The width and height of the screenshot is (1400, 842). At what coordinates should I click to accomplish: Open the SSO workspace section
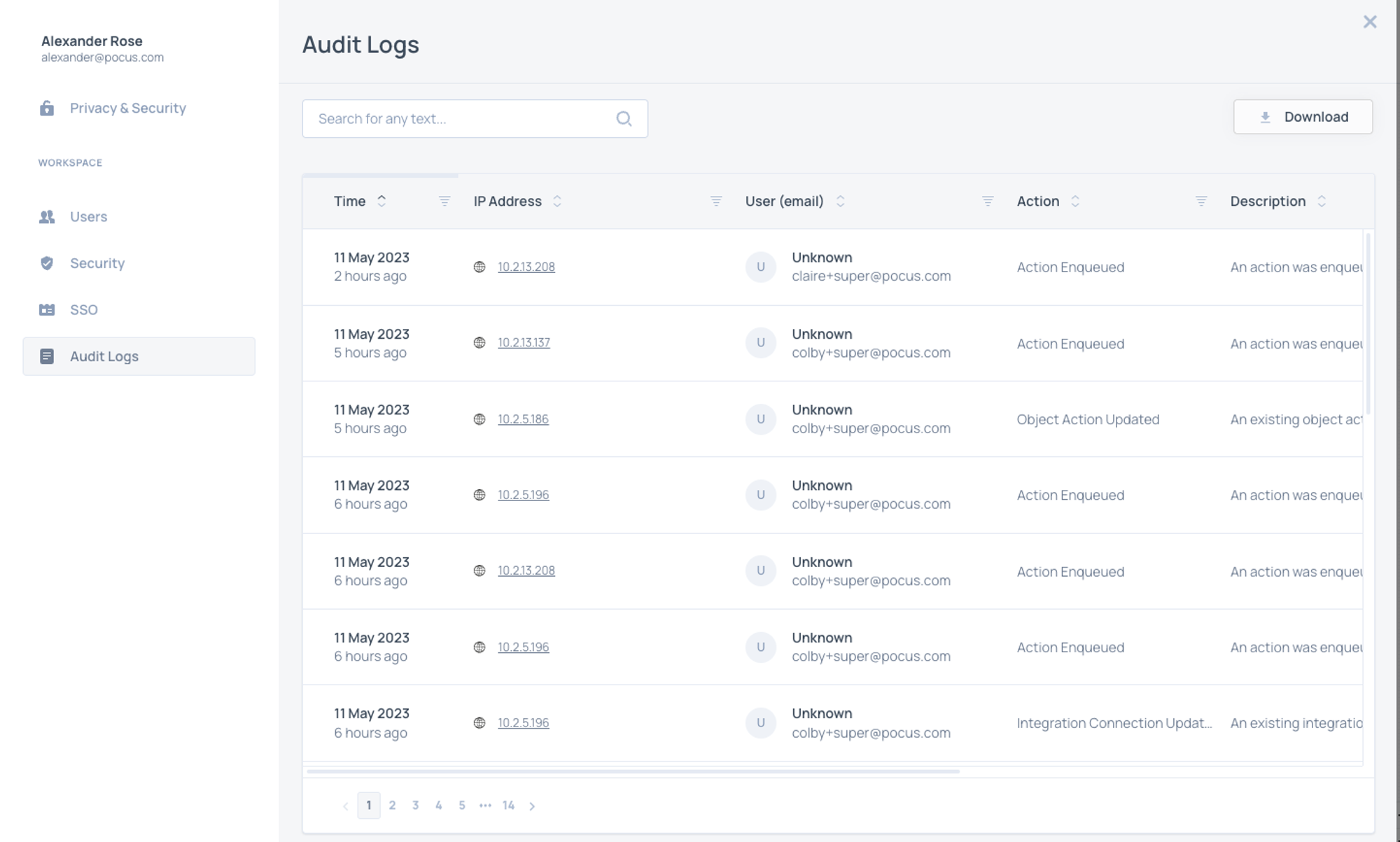(83, 310)
